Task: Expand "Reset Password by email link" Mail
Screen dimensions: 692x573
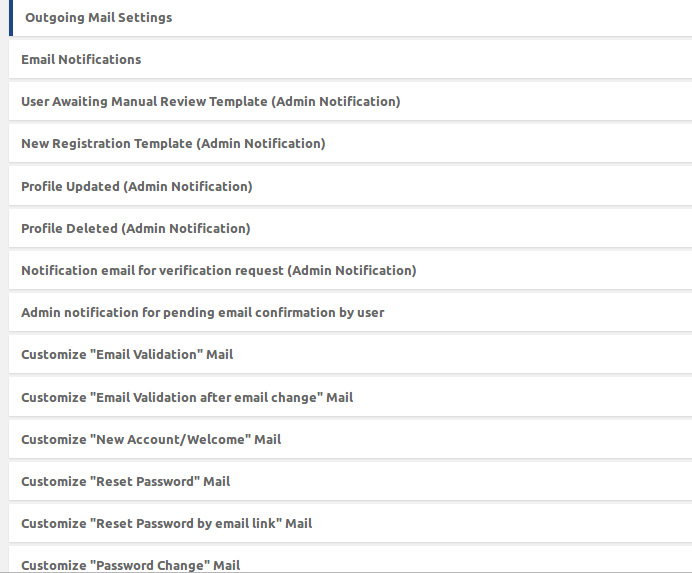Action: pyautogui.click(x=166, y=524)
